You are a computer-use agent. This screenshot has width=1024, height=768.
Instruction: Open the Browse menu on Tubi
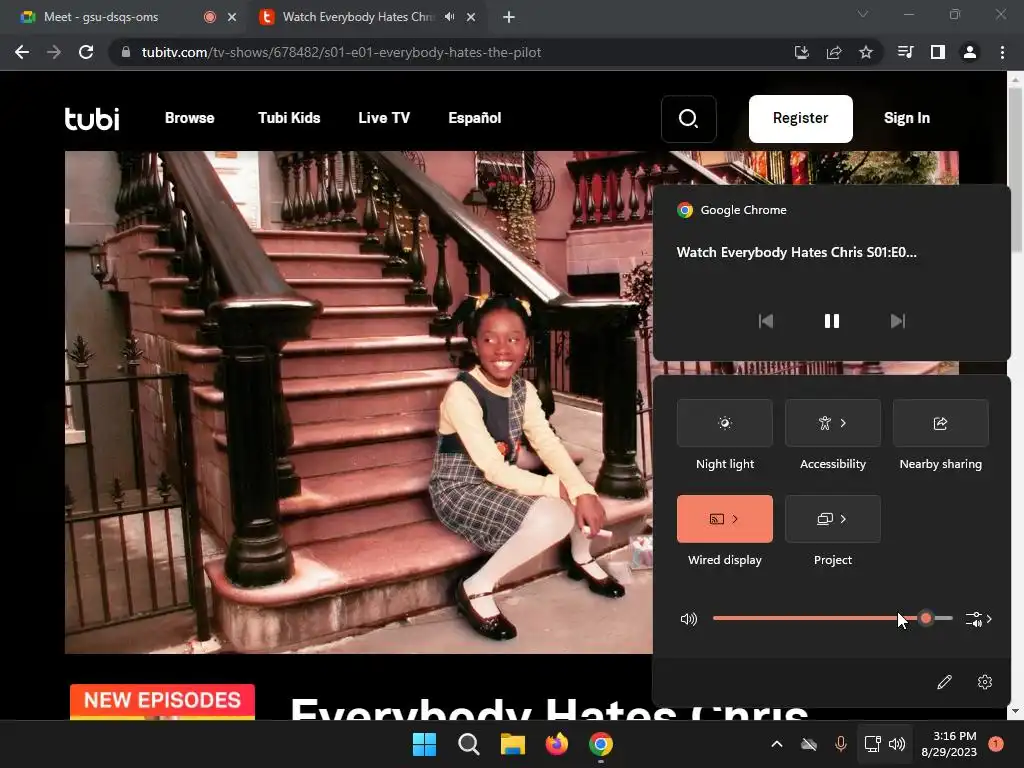189,118
